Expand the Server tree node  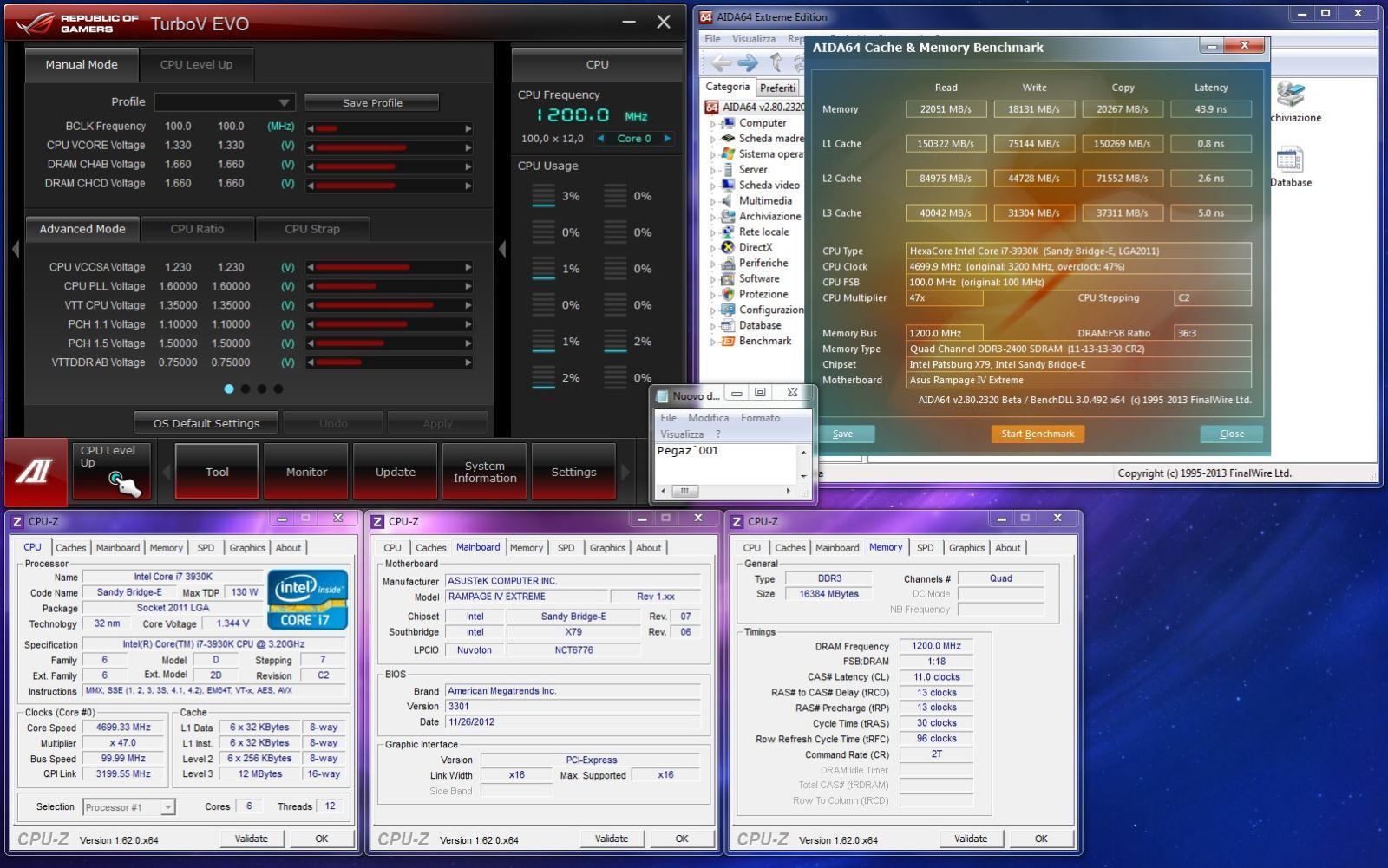tap(713, 171)
